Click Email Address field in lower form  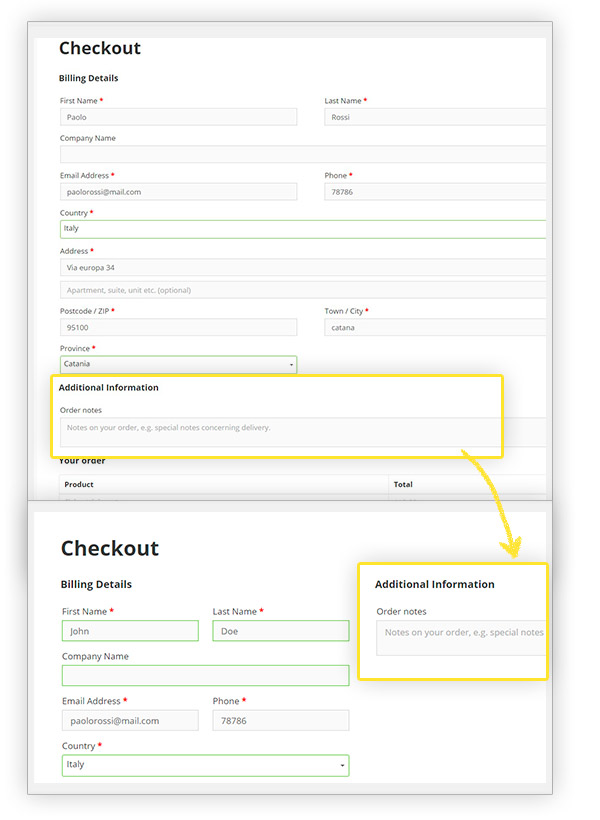point(130,720)
